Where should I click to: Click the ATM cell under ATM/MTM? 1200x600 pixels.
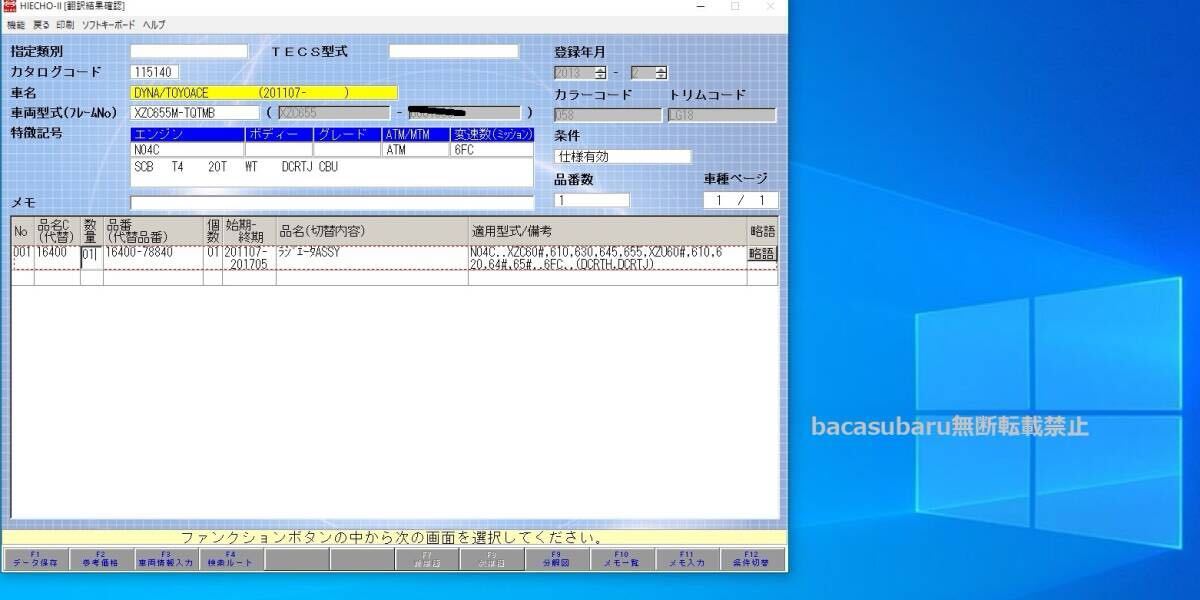417,149
